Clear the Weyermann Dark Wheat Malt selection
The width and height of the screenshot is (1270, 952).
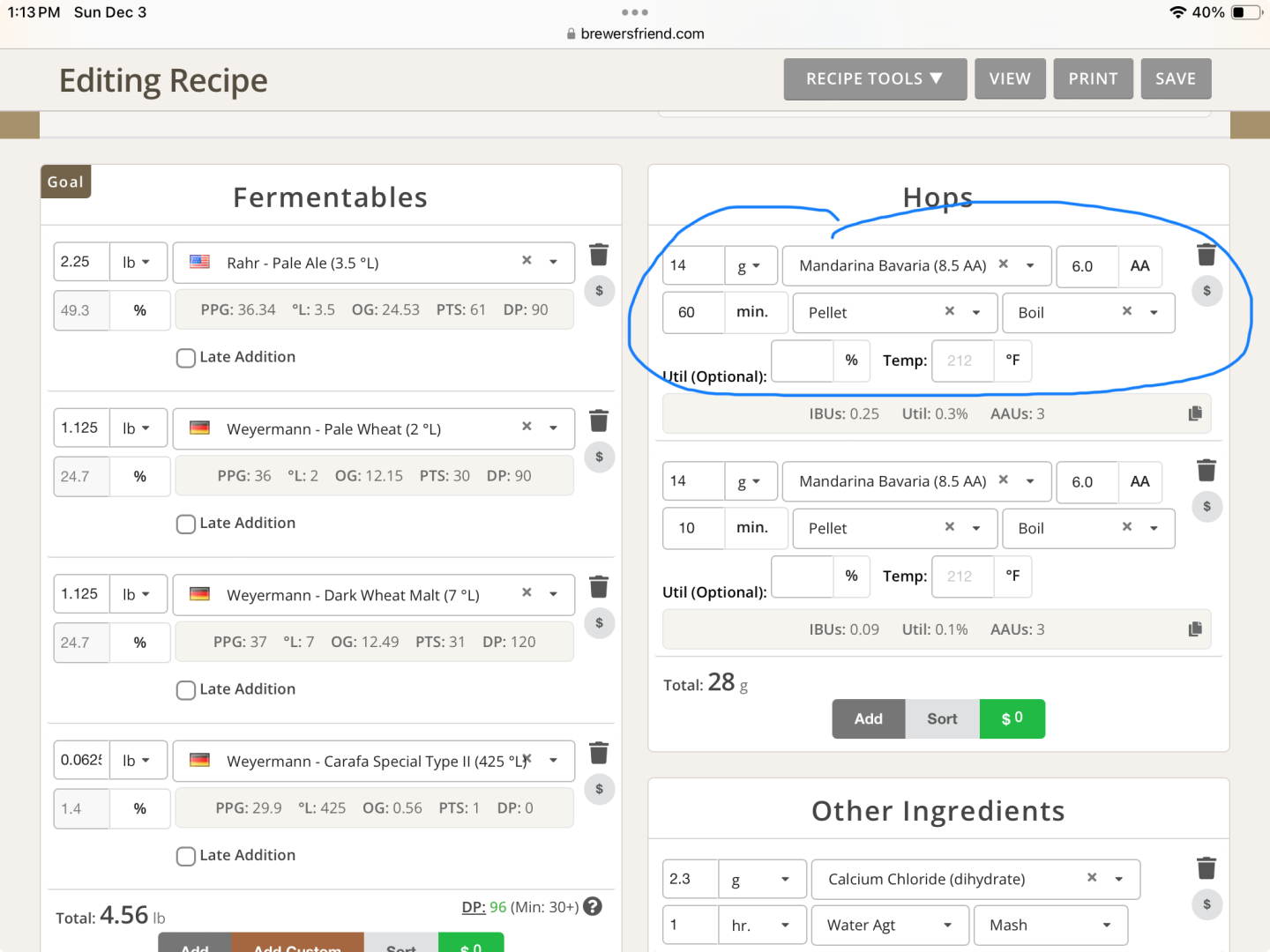[x=527, y=592]
